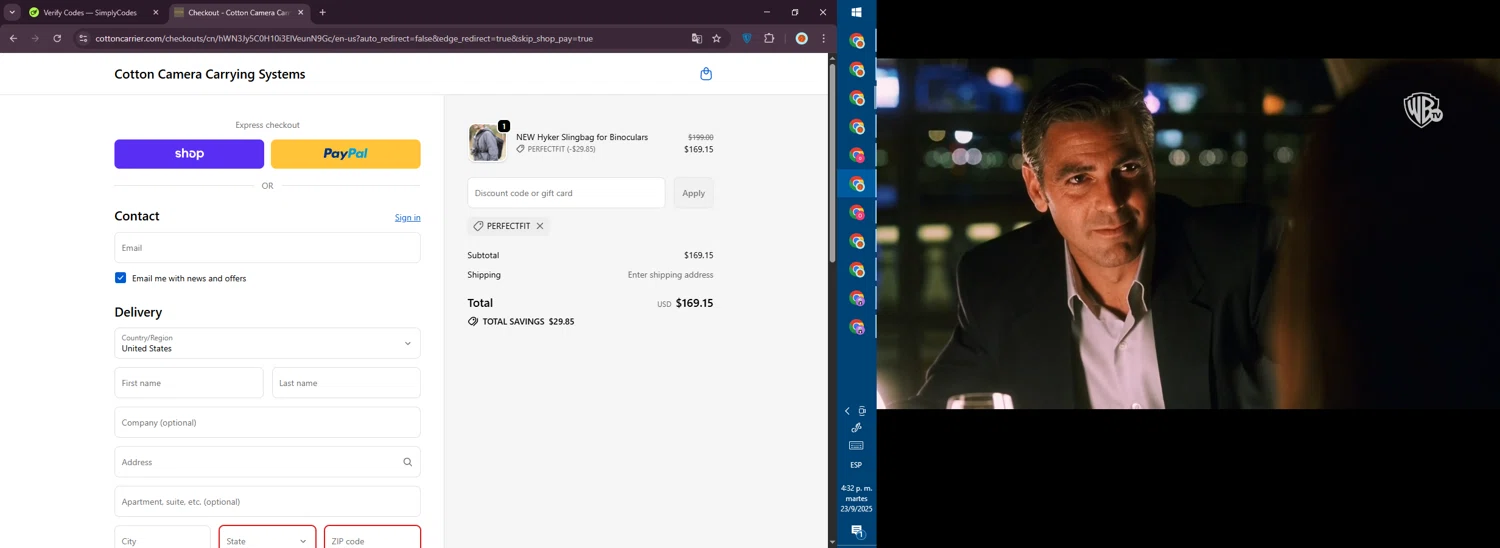Screen dimensions: 1500x548
Task: Click the Apply discount button
Action: click(x=693, y=193)
